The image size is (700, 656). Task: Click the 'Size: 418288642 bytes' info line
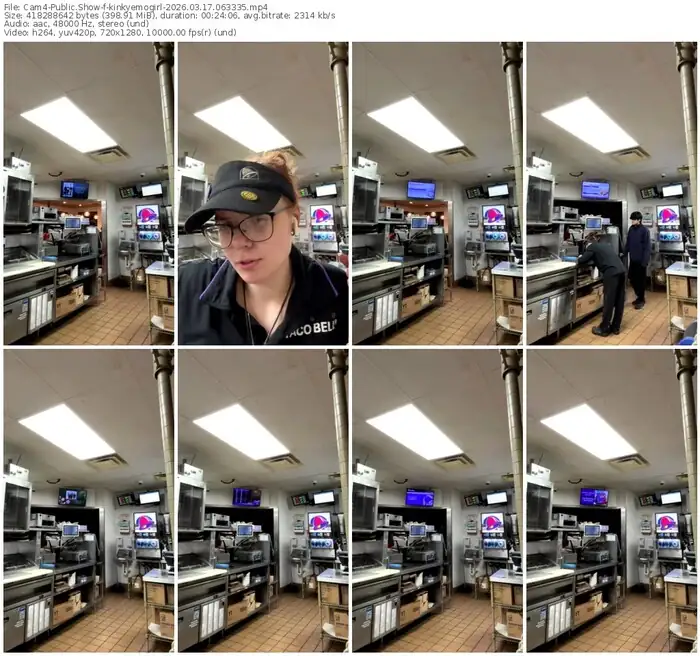pyautogui.click(x=170, y=16)
